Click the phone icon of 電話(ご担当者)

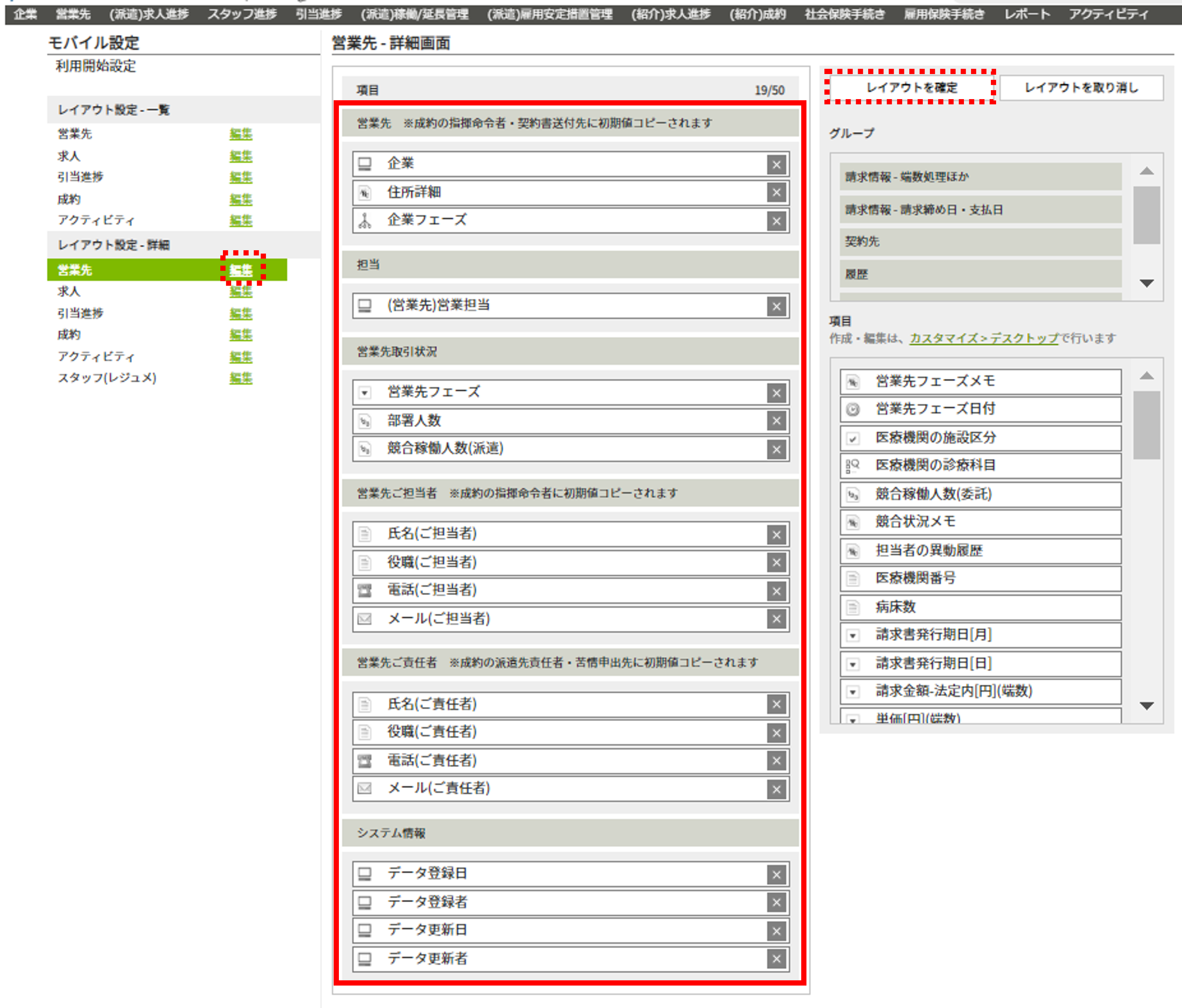[x=365, y=591]
